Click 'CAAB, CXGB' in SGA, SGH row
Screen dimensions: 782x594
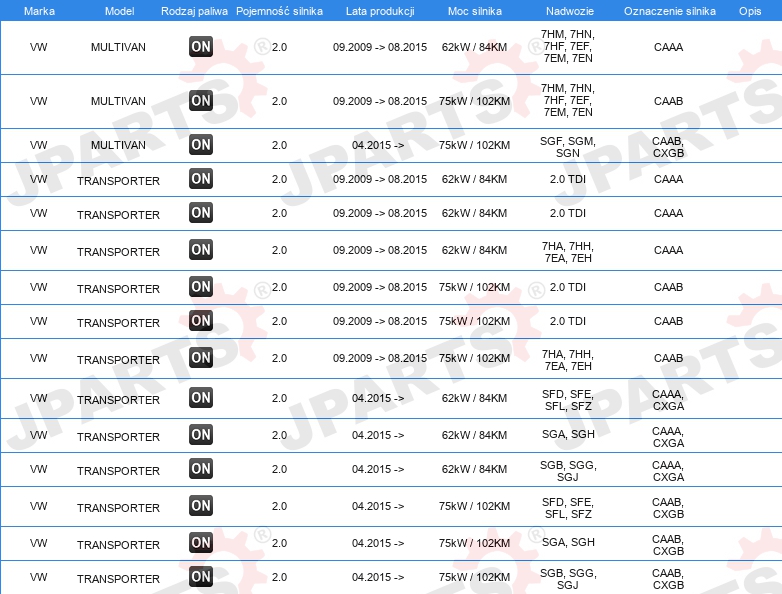click(668, 545)
